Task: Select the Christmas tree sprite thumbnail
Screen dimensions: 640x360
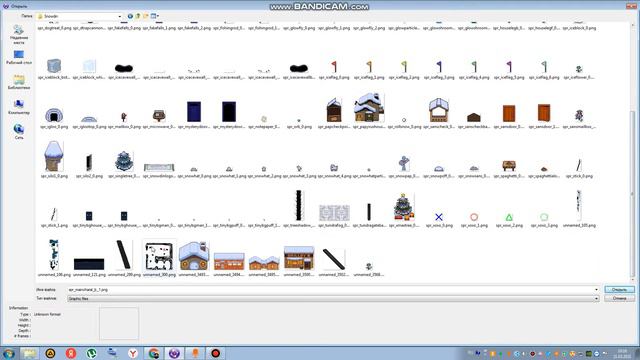Action: click(404, 207)
